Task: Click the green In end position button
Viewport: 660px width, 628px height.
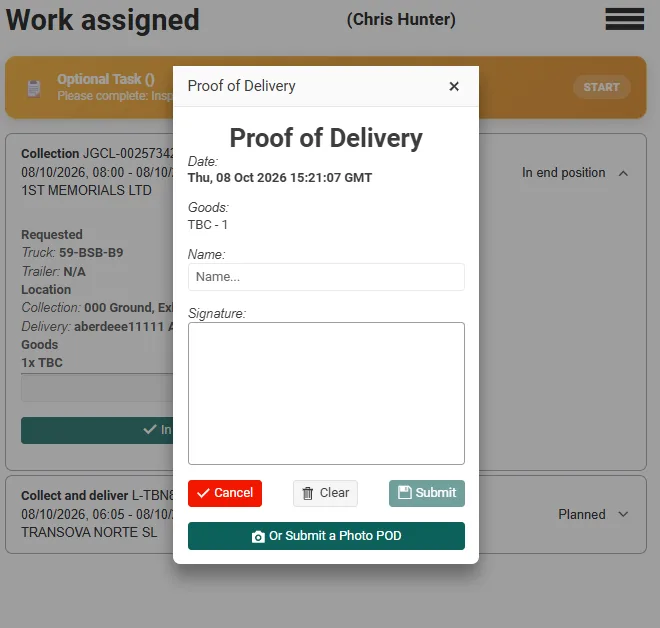Action: tap(97, 430)
